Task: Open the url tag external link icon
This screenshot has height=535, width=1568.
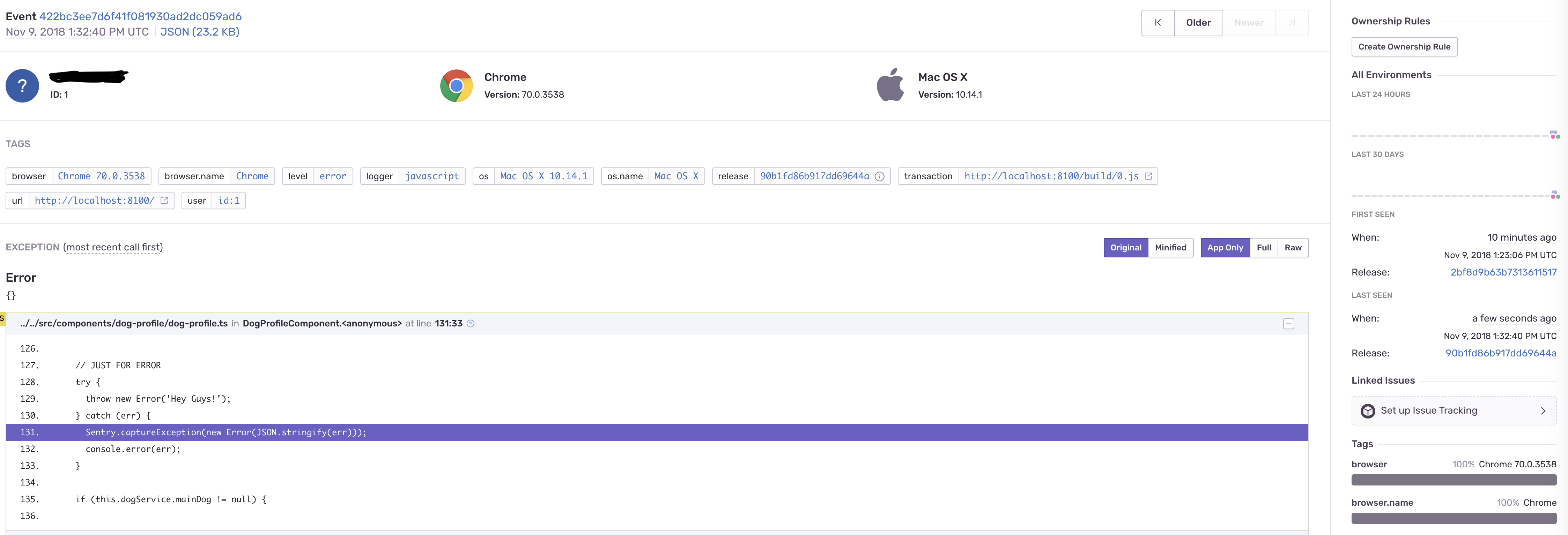Action: (164, 200)
